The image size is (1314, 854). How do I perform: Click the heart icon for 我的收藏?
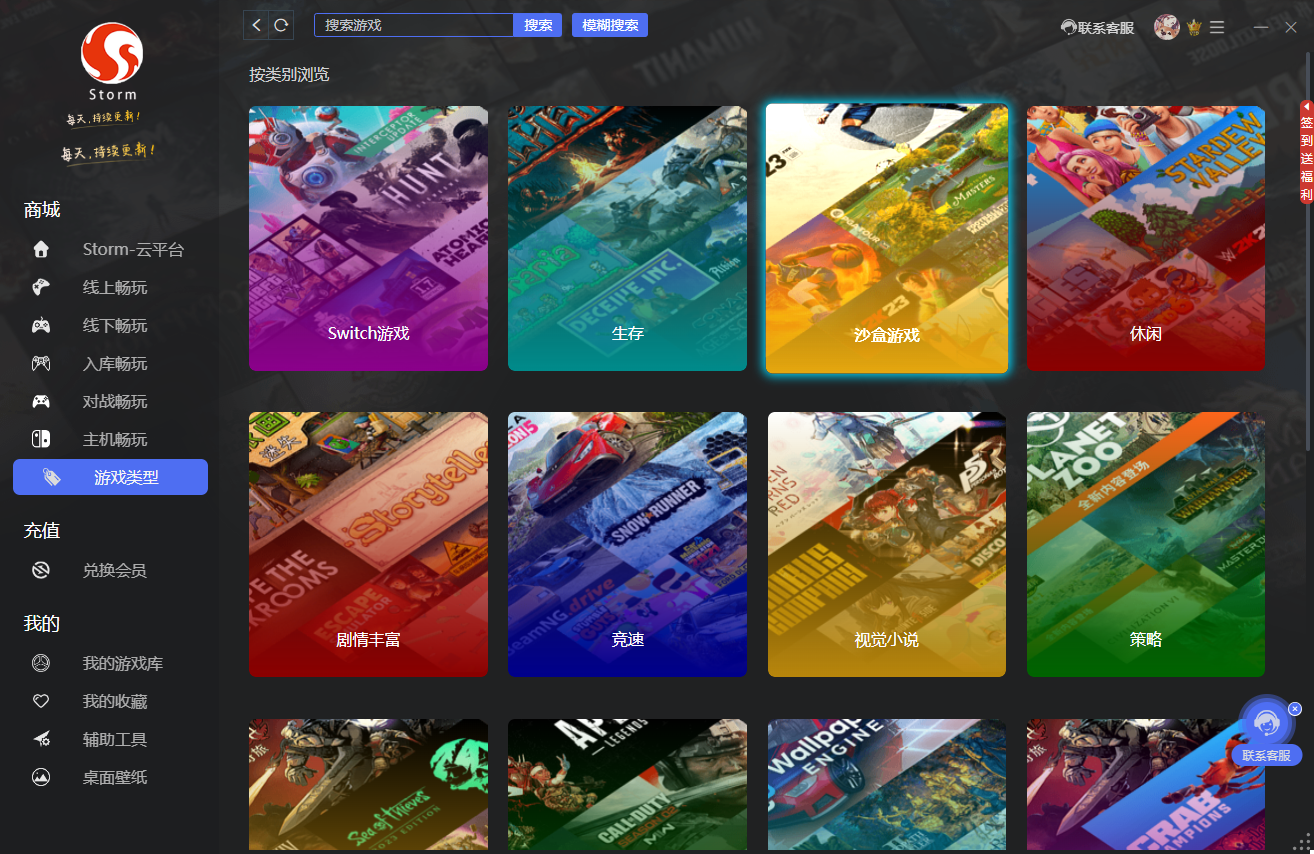click(41, 702)
